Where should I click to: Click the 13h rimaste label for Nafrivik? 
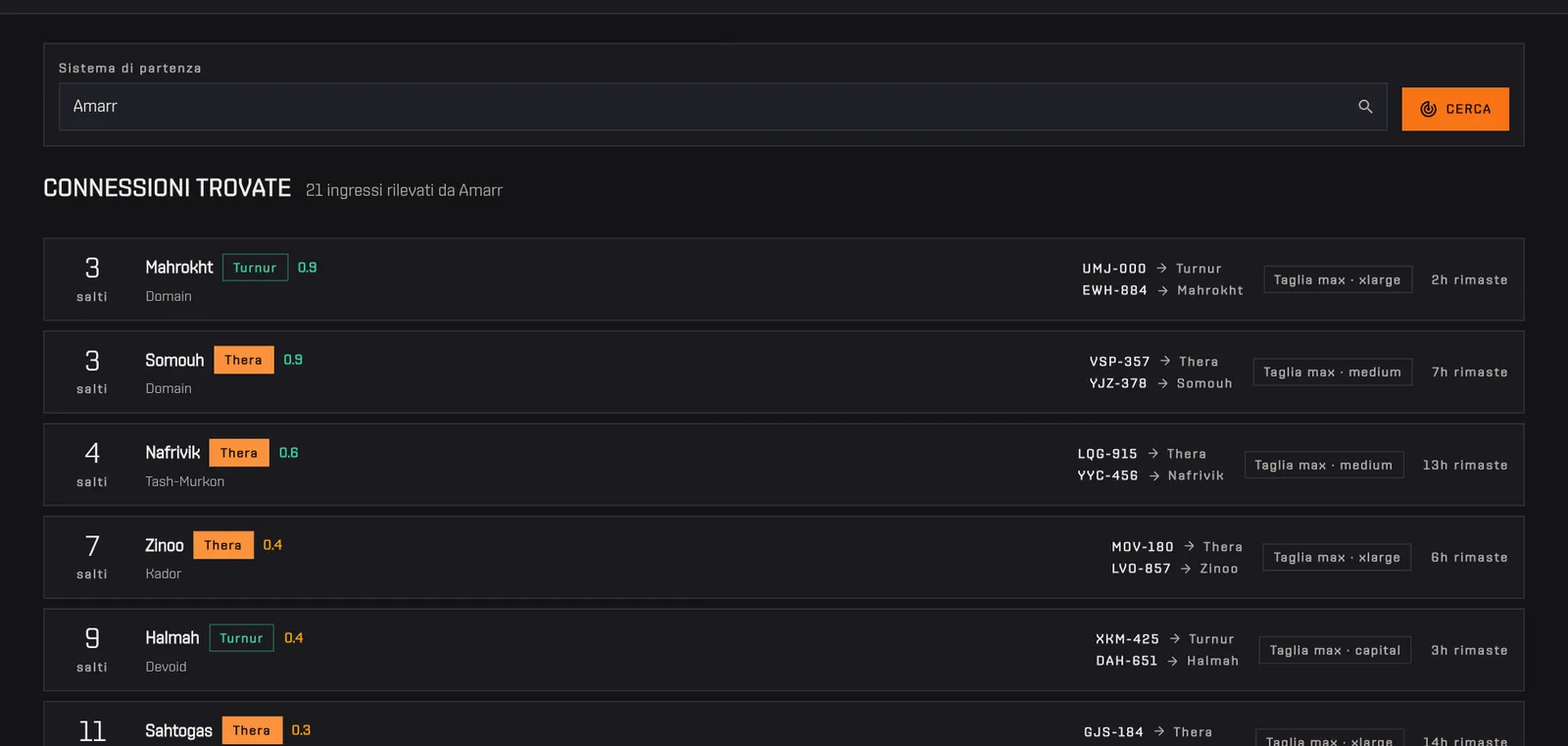tap(1465, 465)
